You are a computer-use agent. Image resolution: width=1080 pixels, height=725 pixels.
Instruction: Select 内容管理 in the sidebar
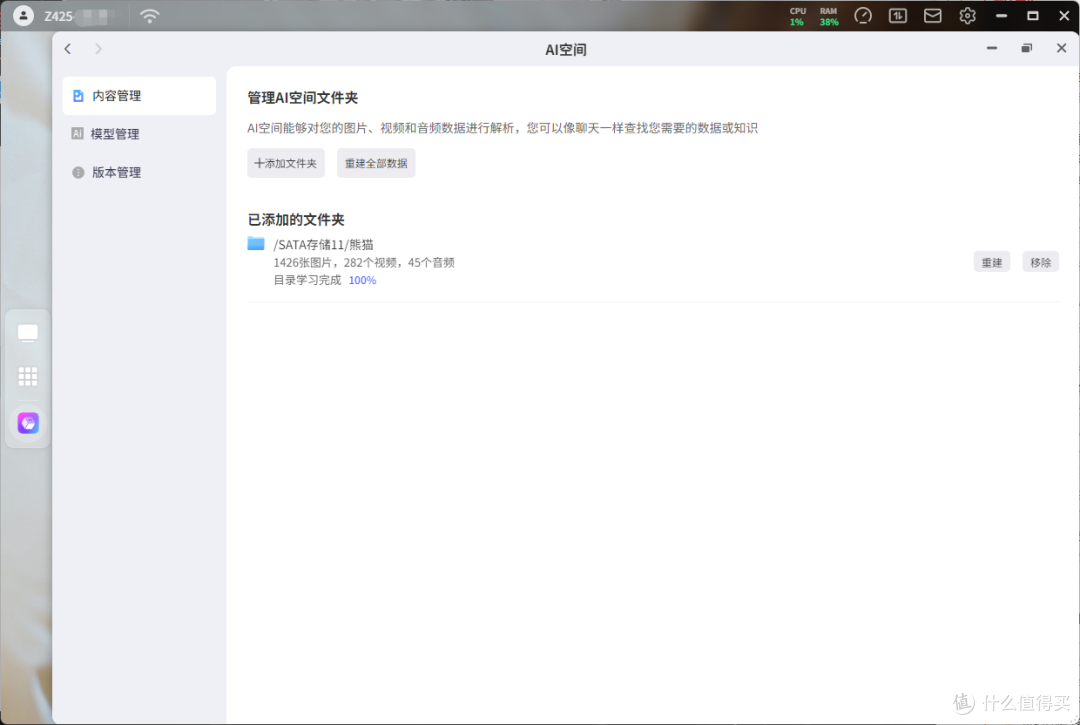tap(139, 96)
